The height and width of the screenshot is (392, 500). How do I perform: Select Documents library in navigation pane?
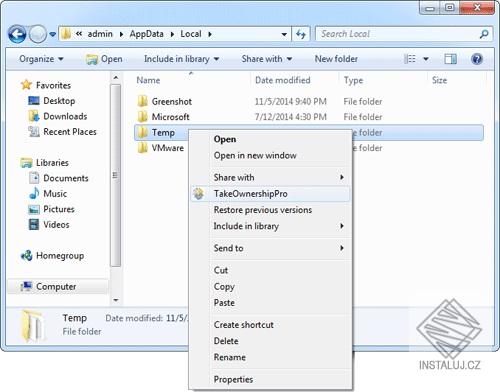point(59,178)
